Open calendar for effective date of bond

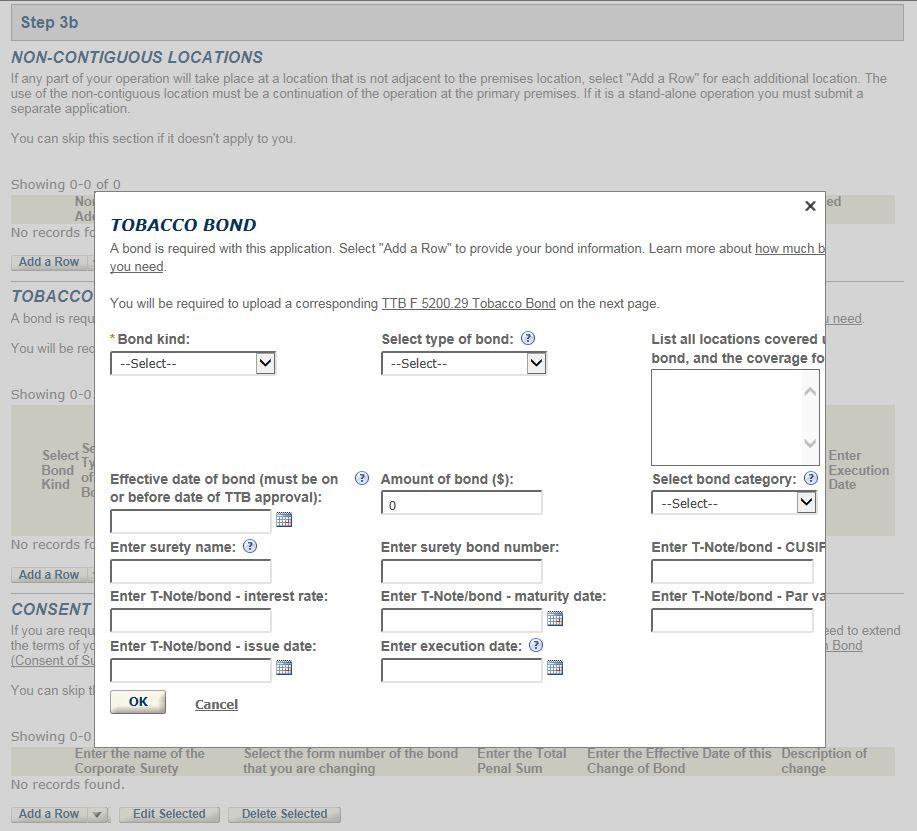point(283,520)
